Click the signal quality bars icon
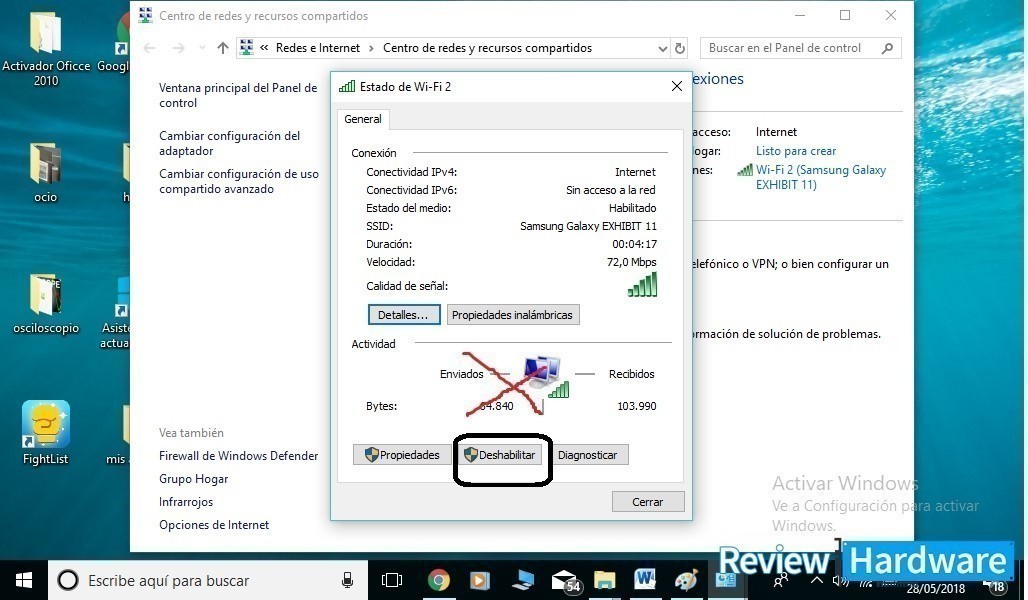Viewport: 1028px width, 600px height. pyautogui.click(x=642, y=285)
